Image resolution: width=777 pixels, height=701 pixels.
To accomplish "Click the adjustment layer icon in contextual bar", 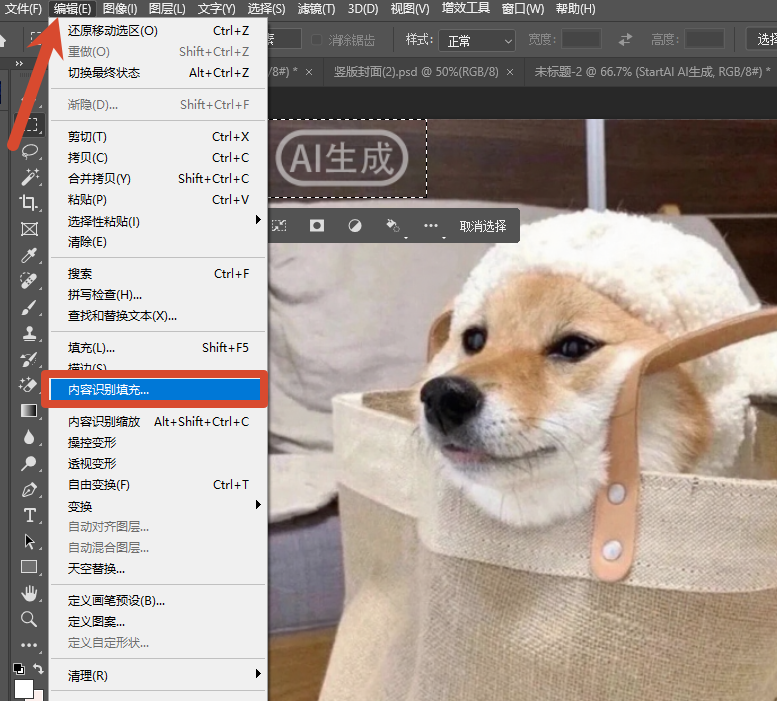I will click(x=355, y=226).
